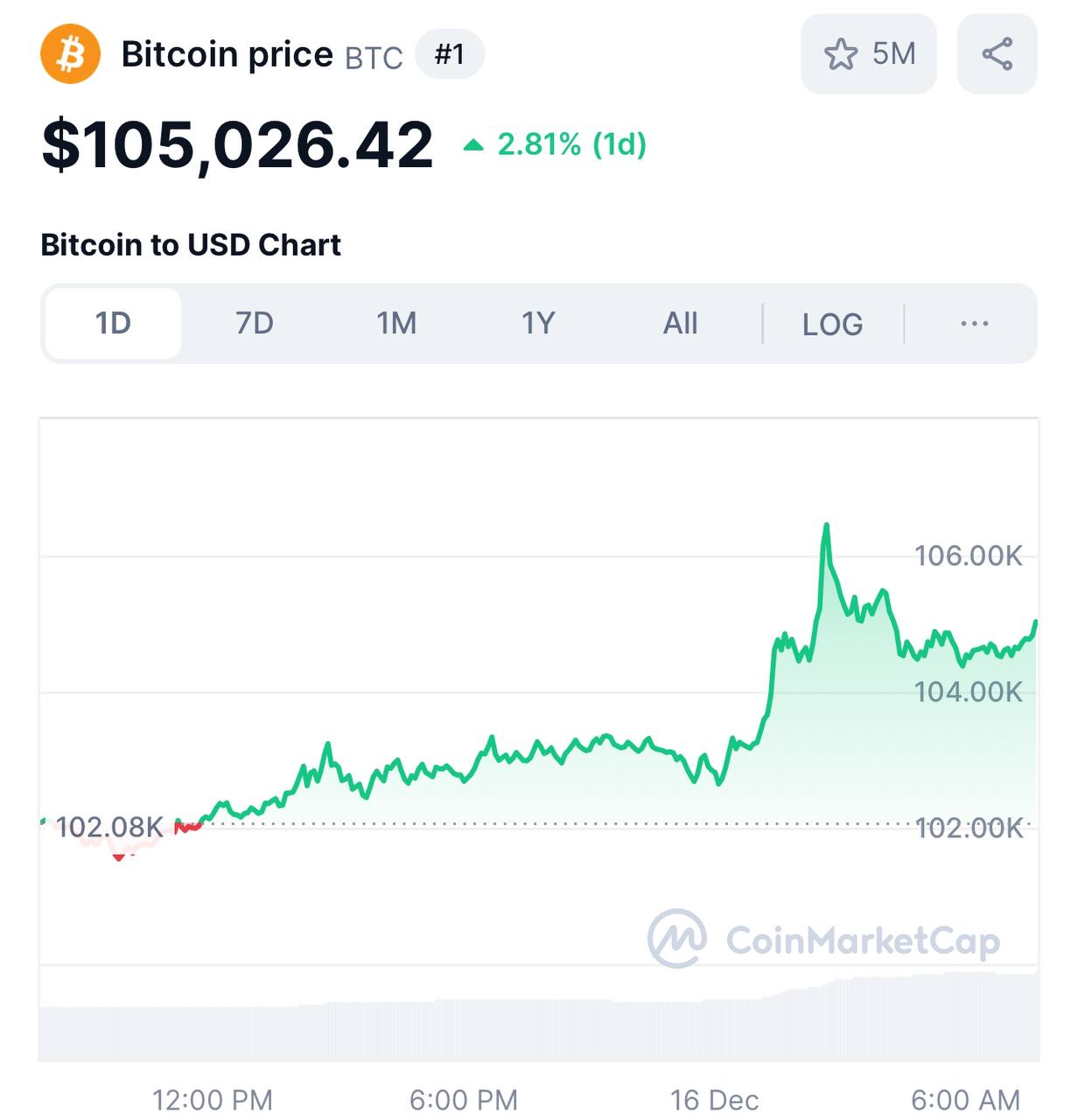Select the 1D timeframe tab
Viewport: 1078px width, 1120px height.
click(113, 324)
